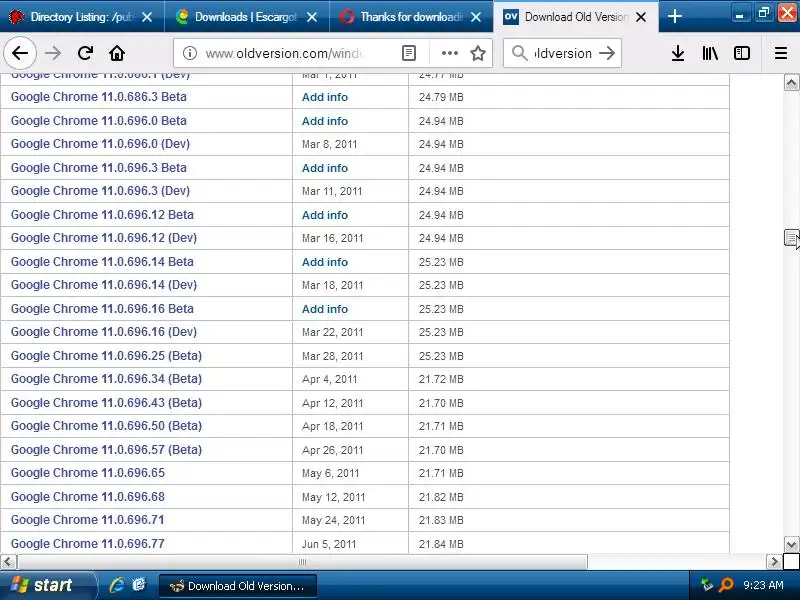Image resolution: width=800 pixels, height=600 pixels.
Task: Open Google Chrome 11.0.696.14 Beta link
Action: click(x=102, y=262)
